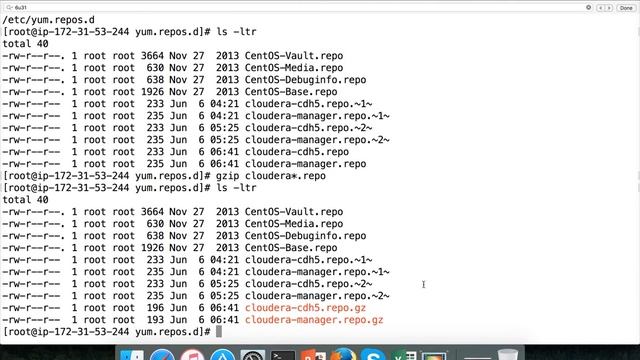The height and width of the screenshot is (360, 640).
Task: Click red cloudera-cdh5.repo.gz filename
Action: point(305,308)
